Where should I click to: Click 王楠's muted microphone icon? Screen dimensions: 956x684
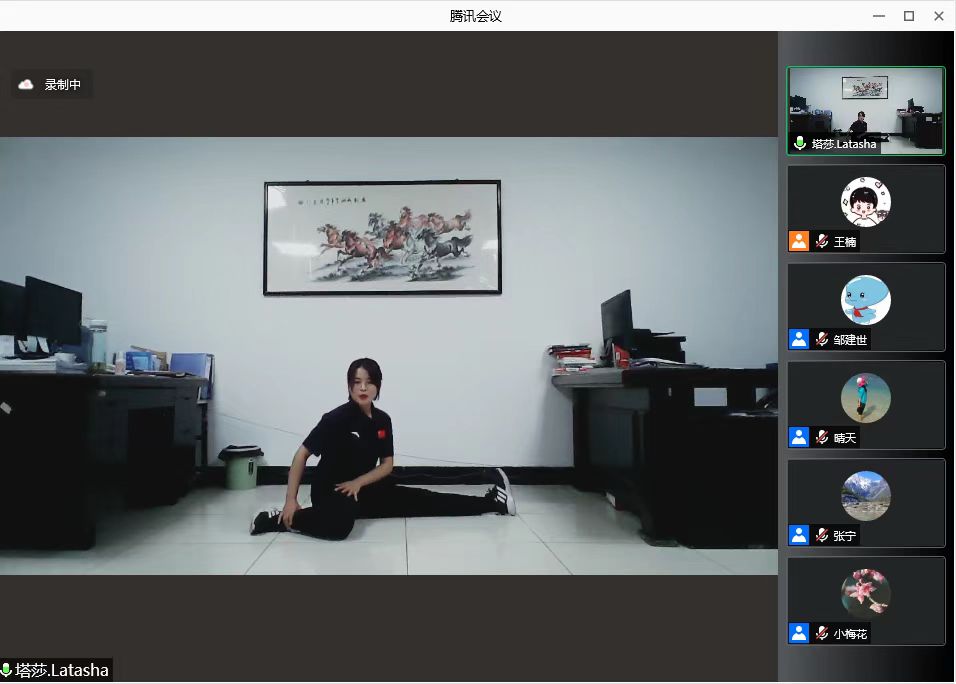(x=822, y=241)
